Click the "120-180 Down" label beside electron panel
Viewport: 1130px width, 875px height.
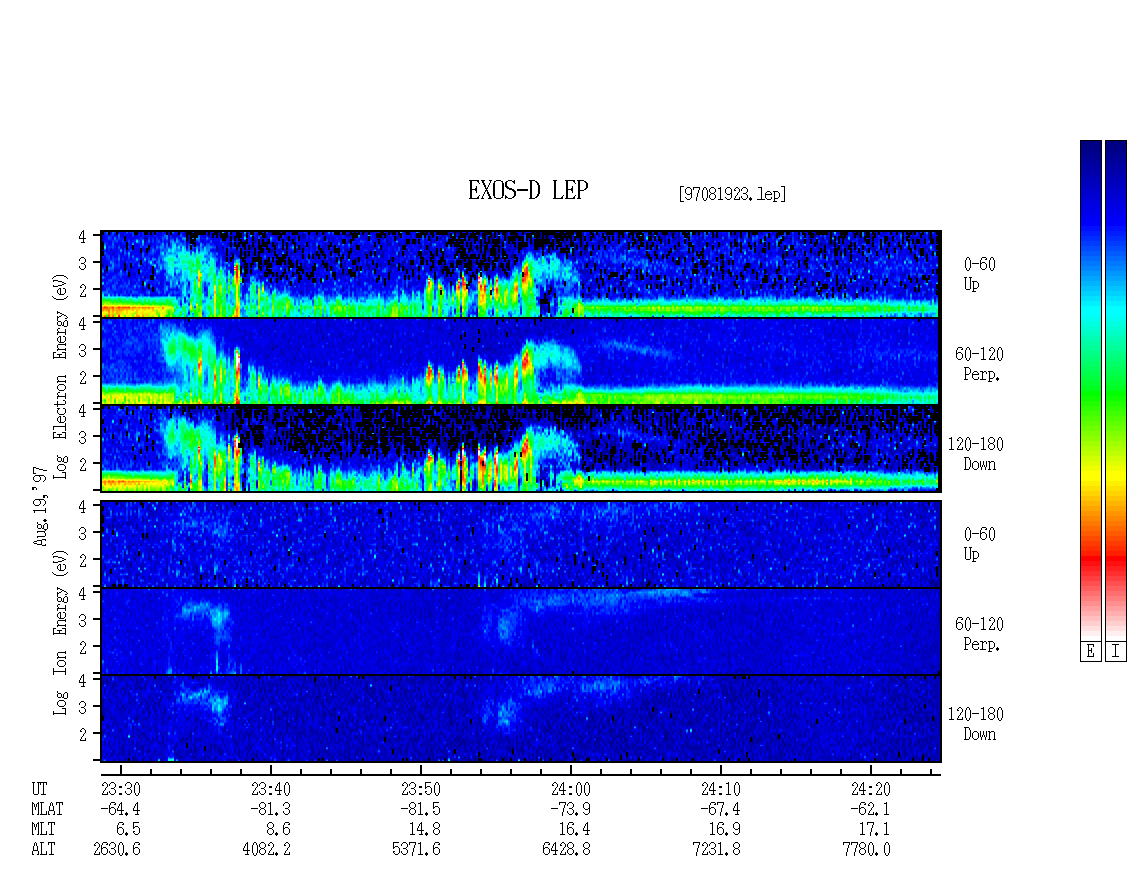coord(976,454)
